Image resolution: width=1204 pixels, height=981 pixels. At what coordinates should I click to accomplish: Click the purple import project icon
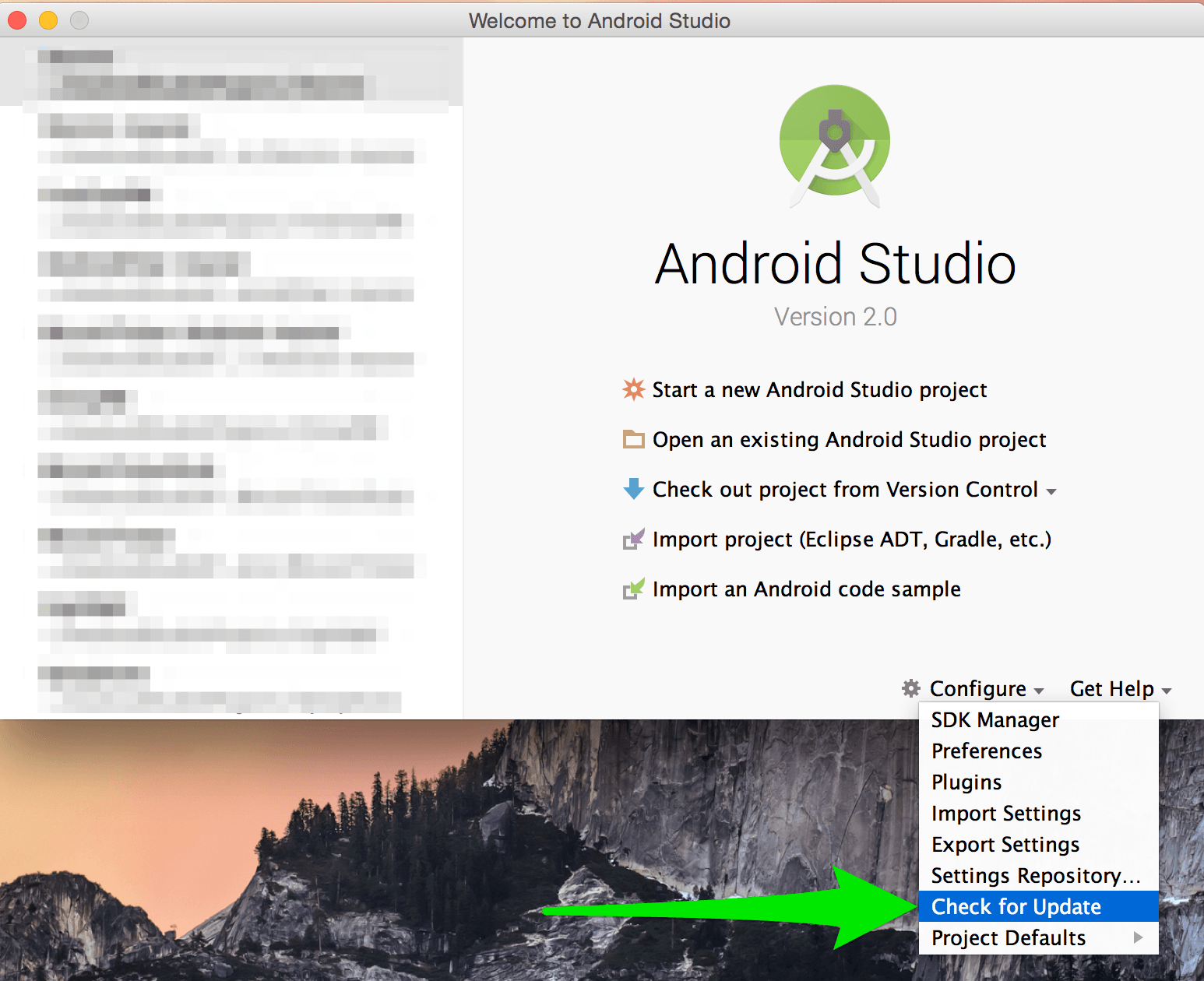[x=633, y=539]
